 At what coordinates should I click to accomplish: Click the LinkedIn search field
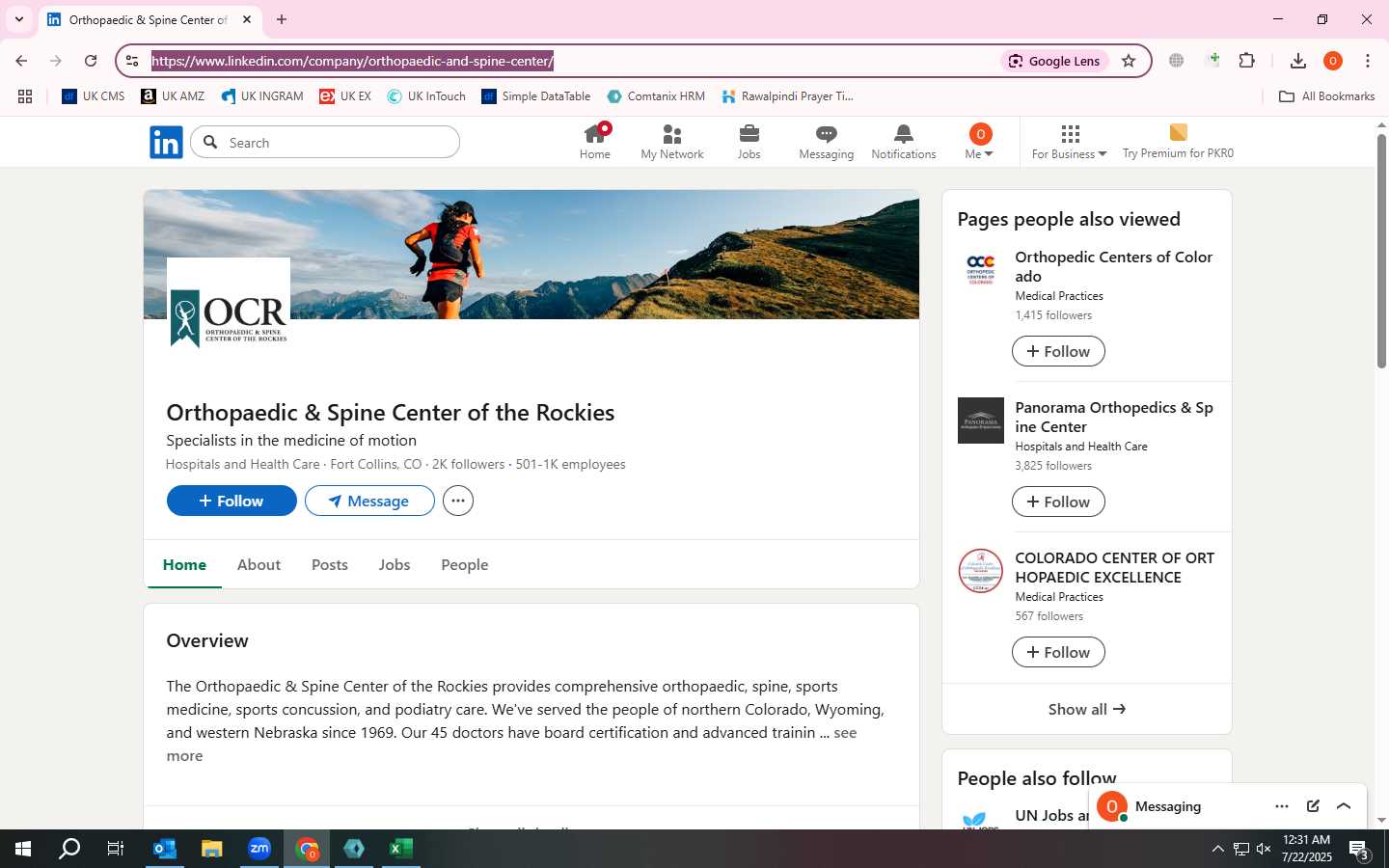326,143
